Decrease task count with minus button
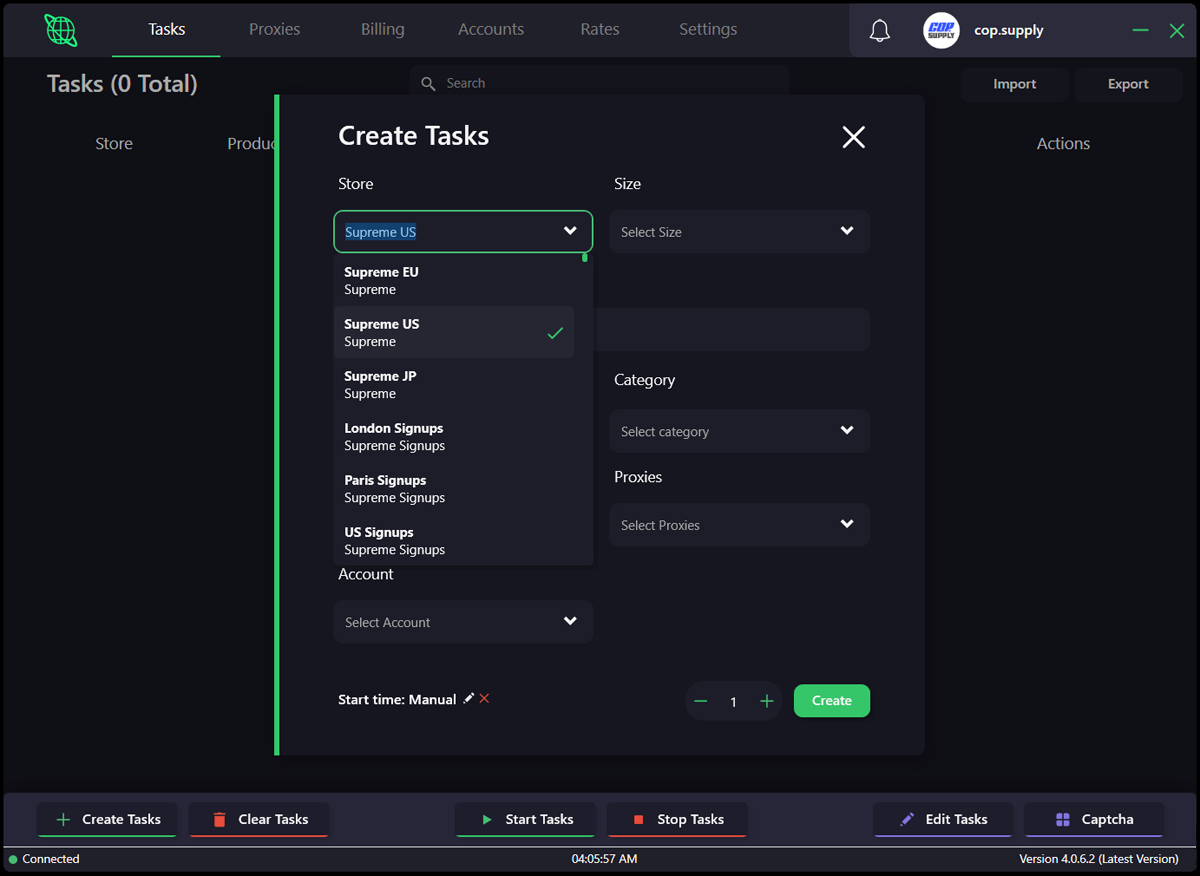The image size is (1200, 876). (701, 701)
